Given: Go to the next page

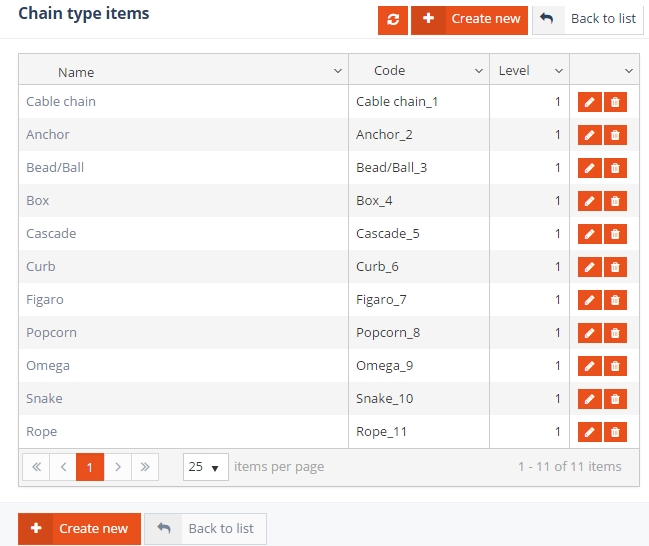Looking at the screenshot, I should 118,467.
